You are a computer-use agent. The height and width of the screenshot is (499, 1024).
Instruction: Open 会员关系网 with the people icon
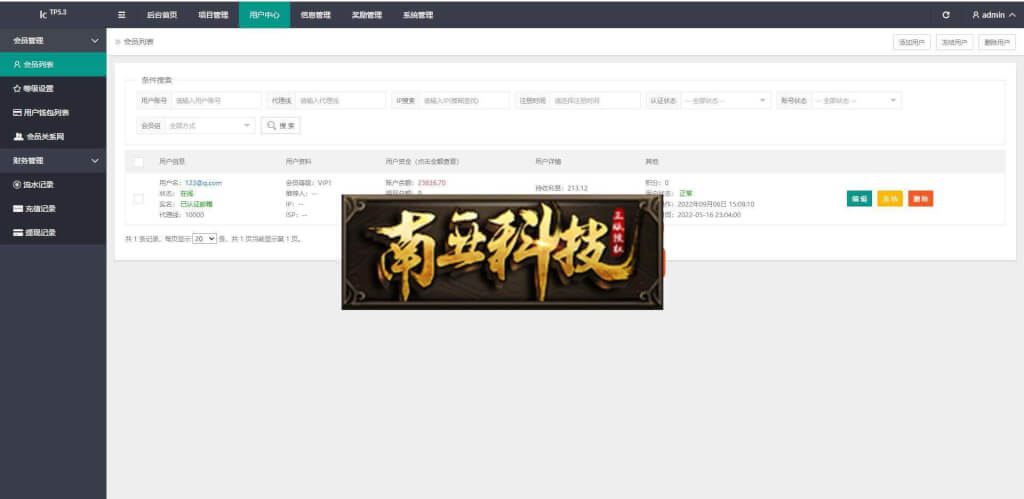tap(53, 137)
